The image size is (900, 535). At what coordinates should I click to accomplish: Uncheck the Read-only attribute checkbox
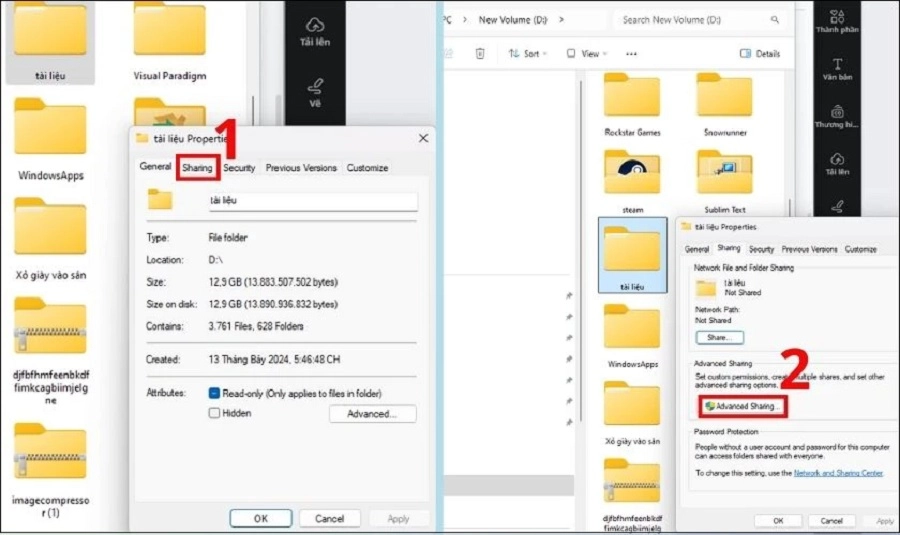tap(215, 394)
